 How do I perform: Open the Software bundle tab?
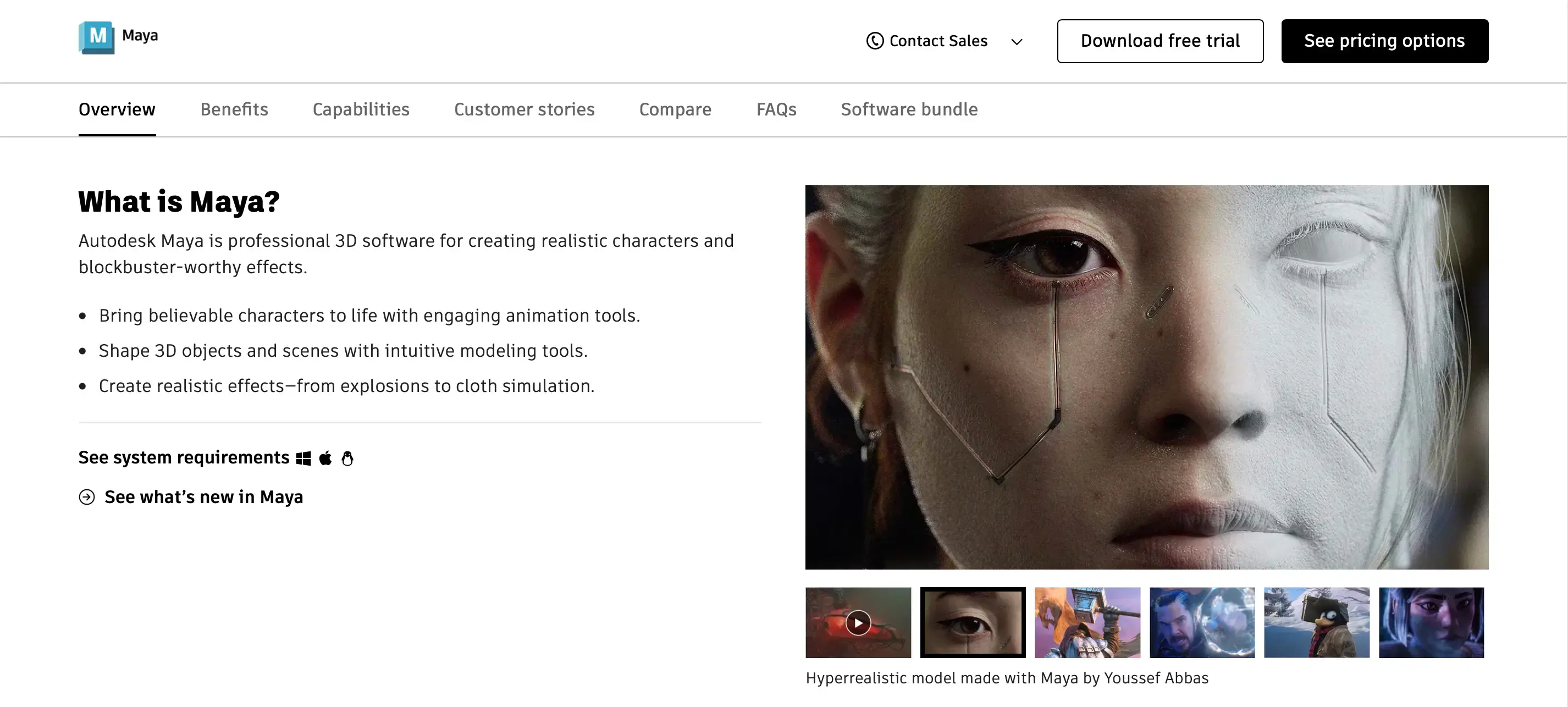pyautogui.click(x=909, y=109)
